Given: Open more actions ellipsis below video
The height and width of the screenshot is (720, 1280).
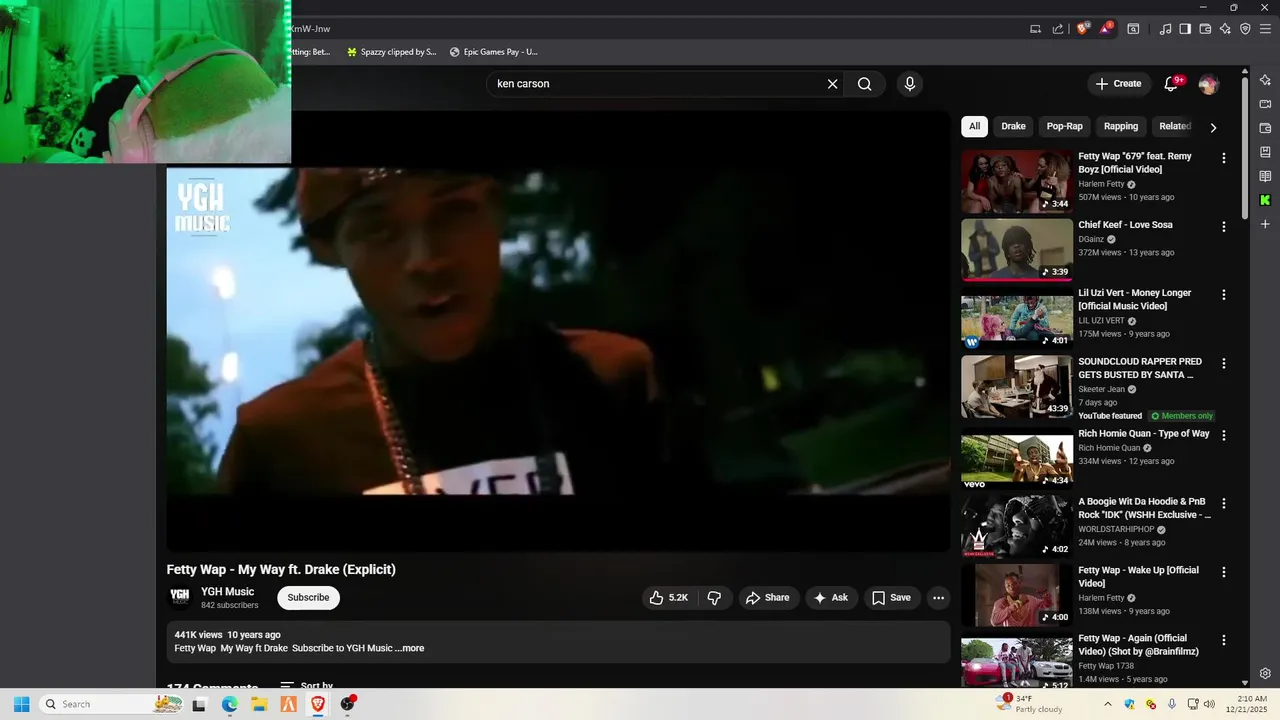Looking at the screenshot, I should click(938, 598).
